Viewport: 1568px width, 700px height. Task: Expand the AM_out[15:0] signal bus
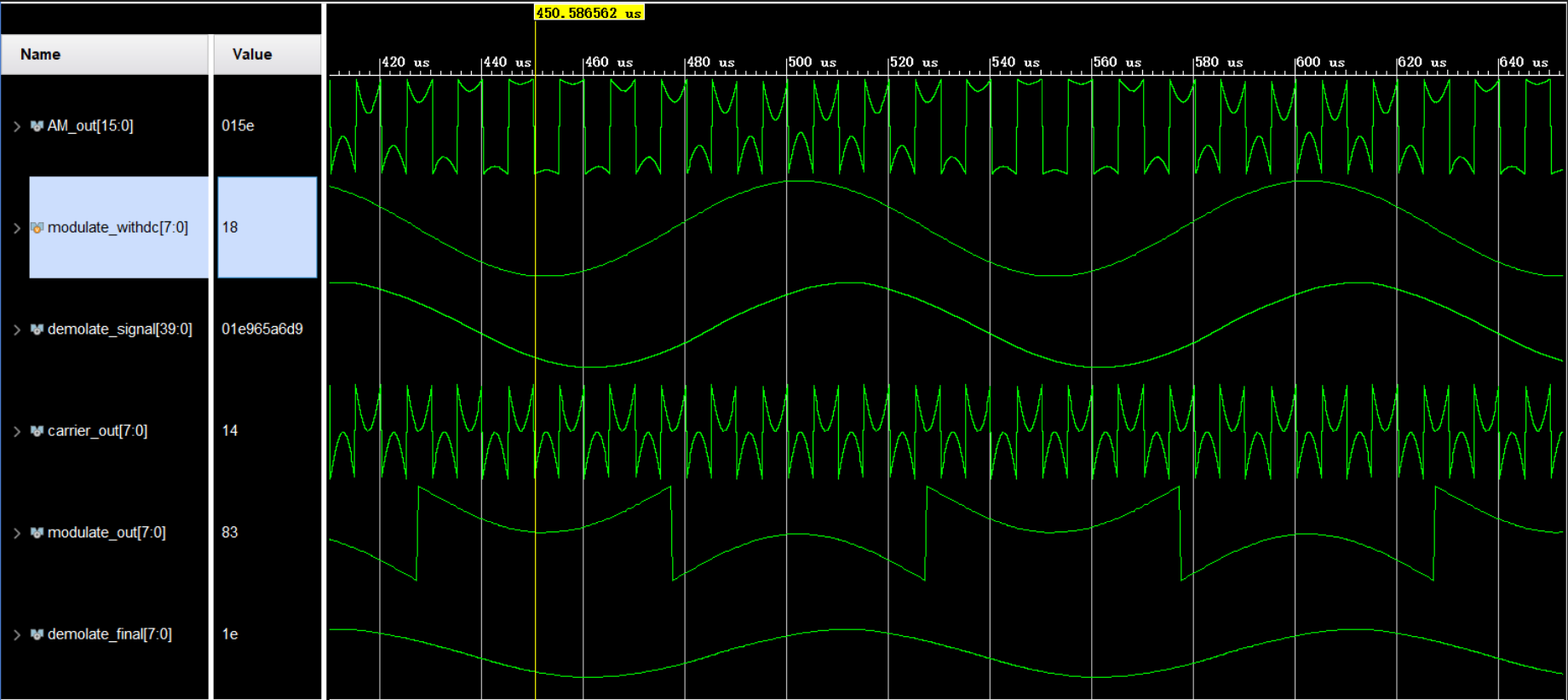pyautogui.click(x=16, y=126)
